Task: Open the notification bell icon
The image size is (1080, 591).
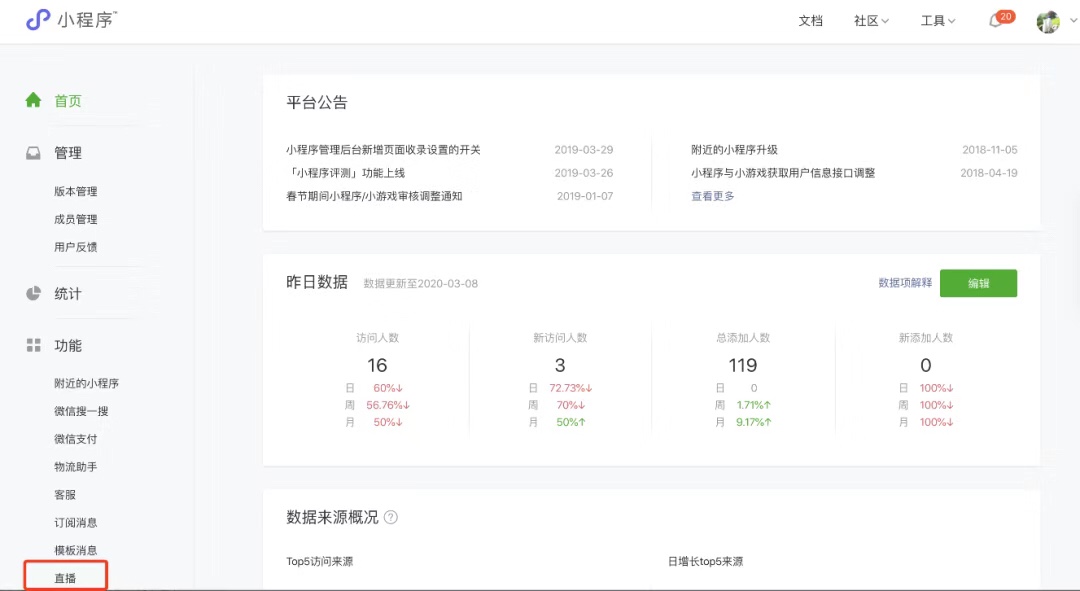Action: click(995, 20)
